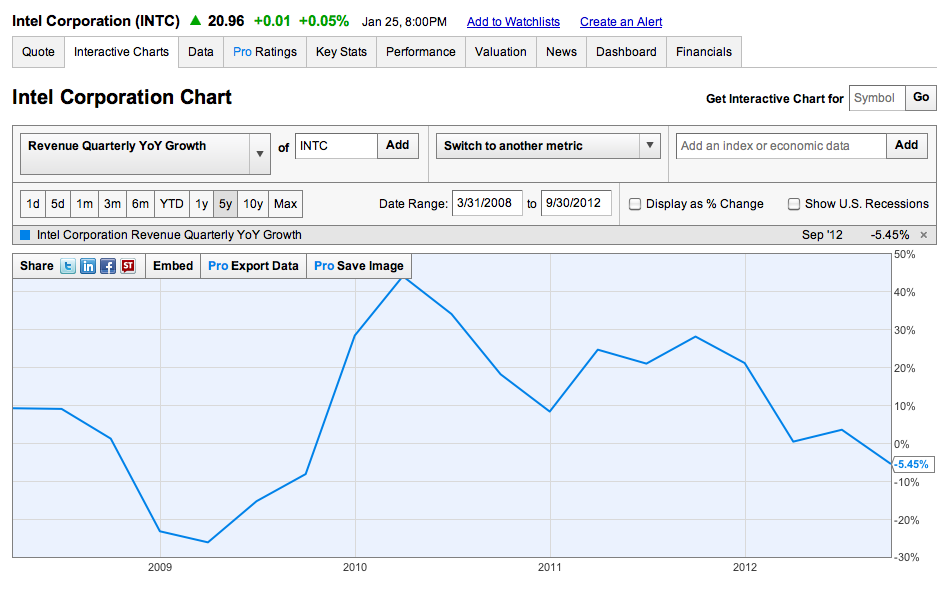Select the 1d time range
This screenshot has width=951, height=596.
(33, 204)
